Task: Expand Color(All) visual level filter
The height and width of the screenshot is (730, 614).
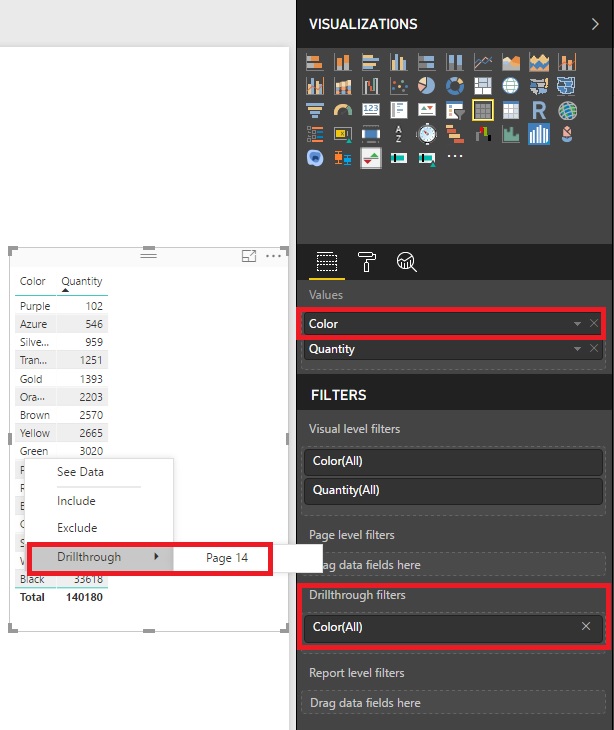Action: pyautogui.click(x=453, y=461)
